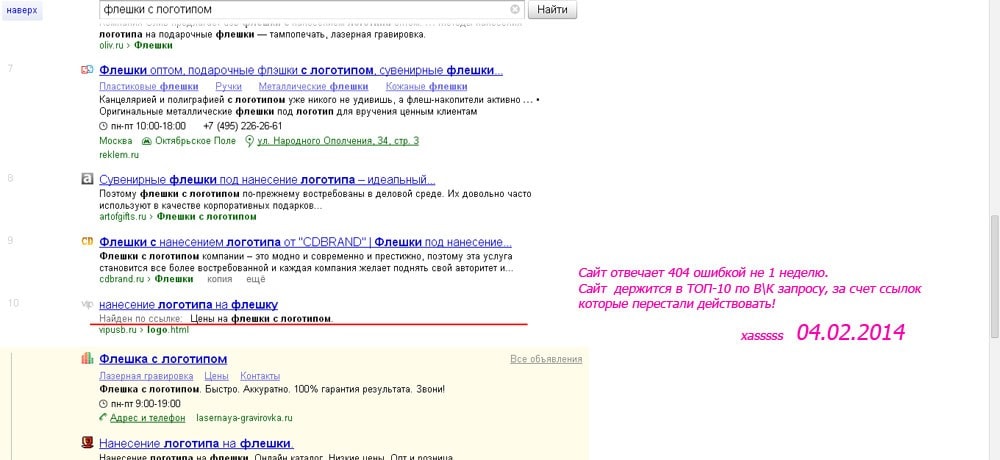Click the metro icon near 'Октябрьское Поле'
The image size is (1000, 460).
coord(146,141)
